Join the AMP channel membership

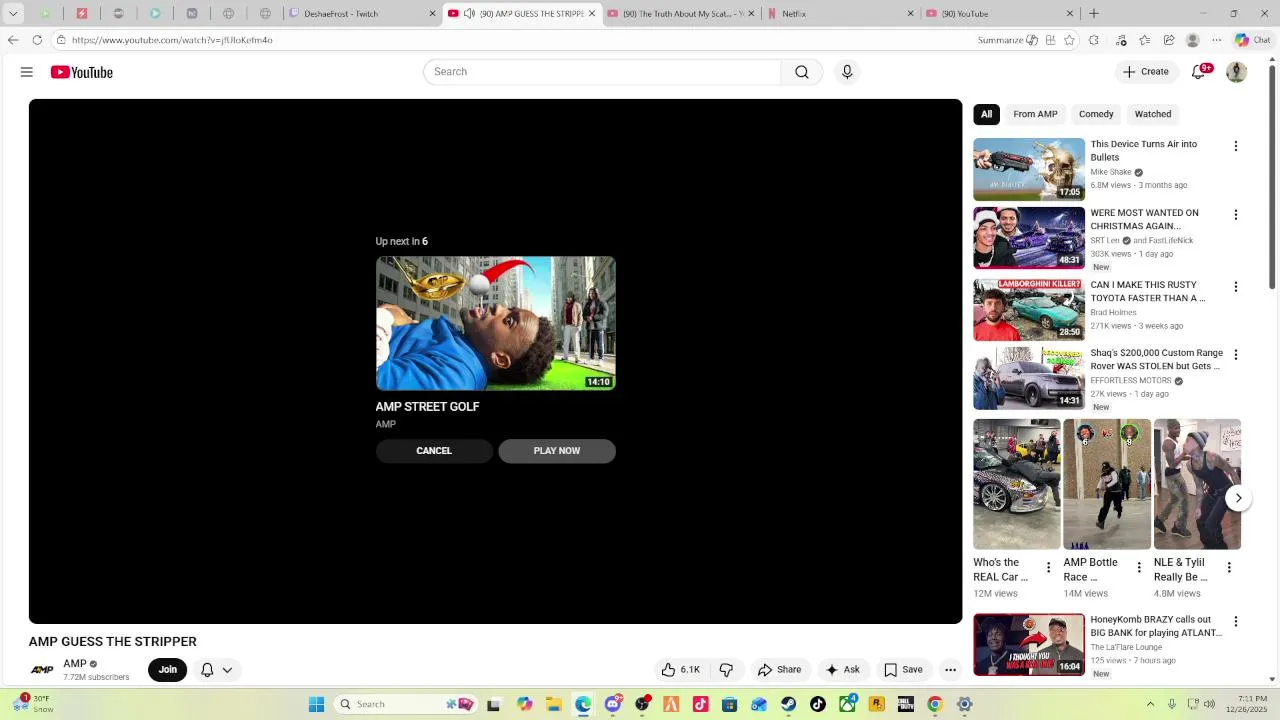167,670
